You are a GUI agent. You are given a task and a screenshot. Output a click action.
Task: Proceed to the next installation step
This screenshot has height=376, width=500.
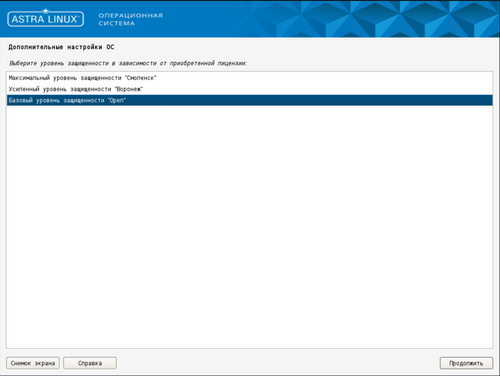point(466,363)
